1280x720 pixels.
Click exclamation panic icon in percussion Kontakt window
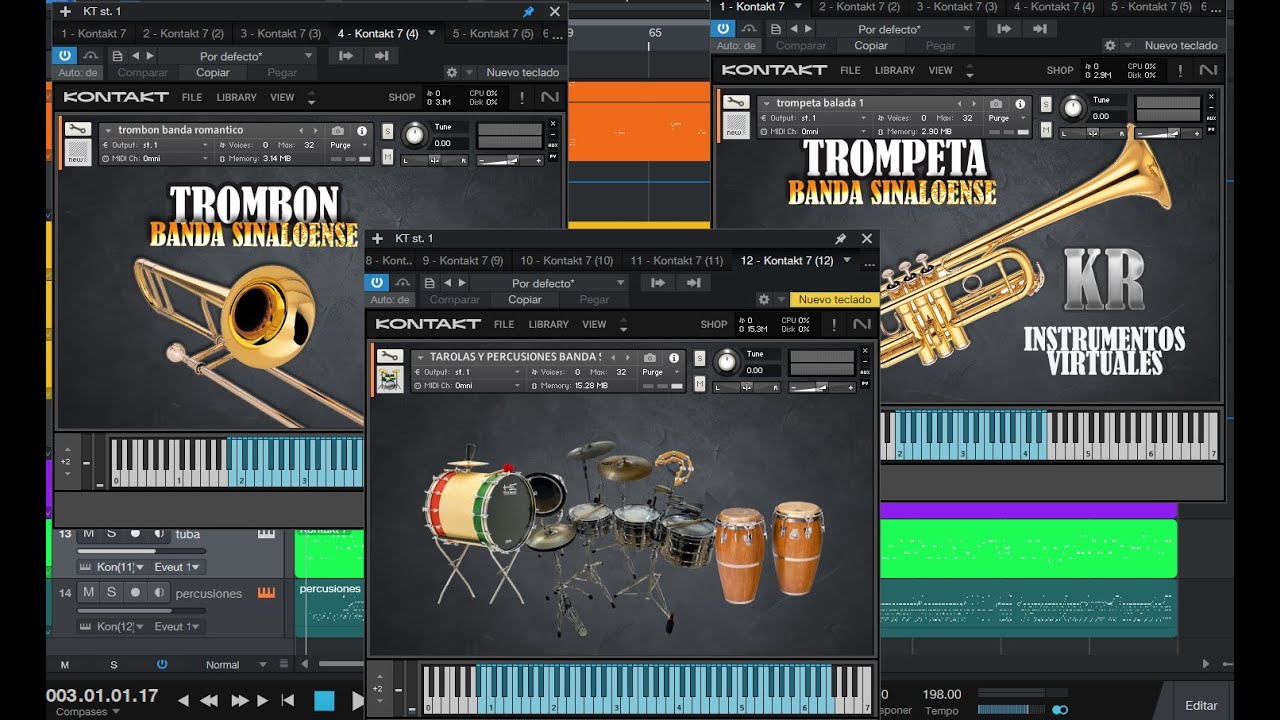pyautogui.click(x=833, y=324)
